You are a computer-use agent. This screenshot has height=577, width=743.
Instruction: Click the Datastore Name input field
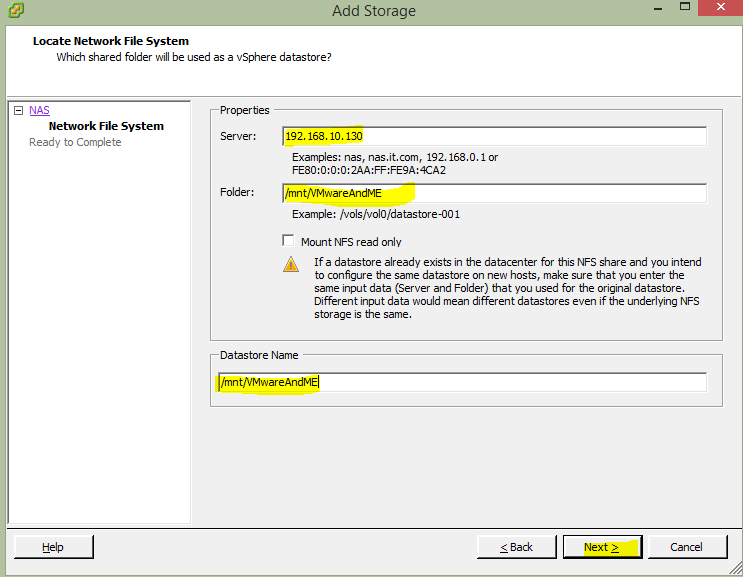click(x=462, y=382)
